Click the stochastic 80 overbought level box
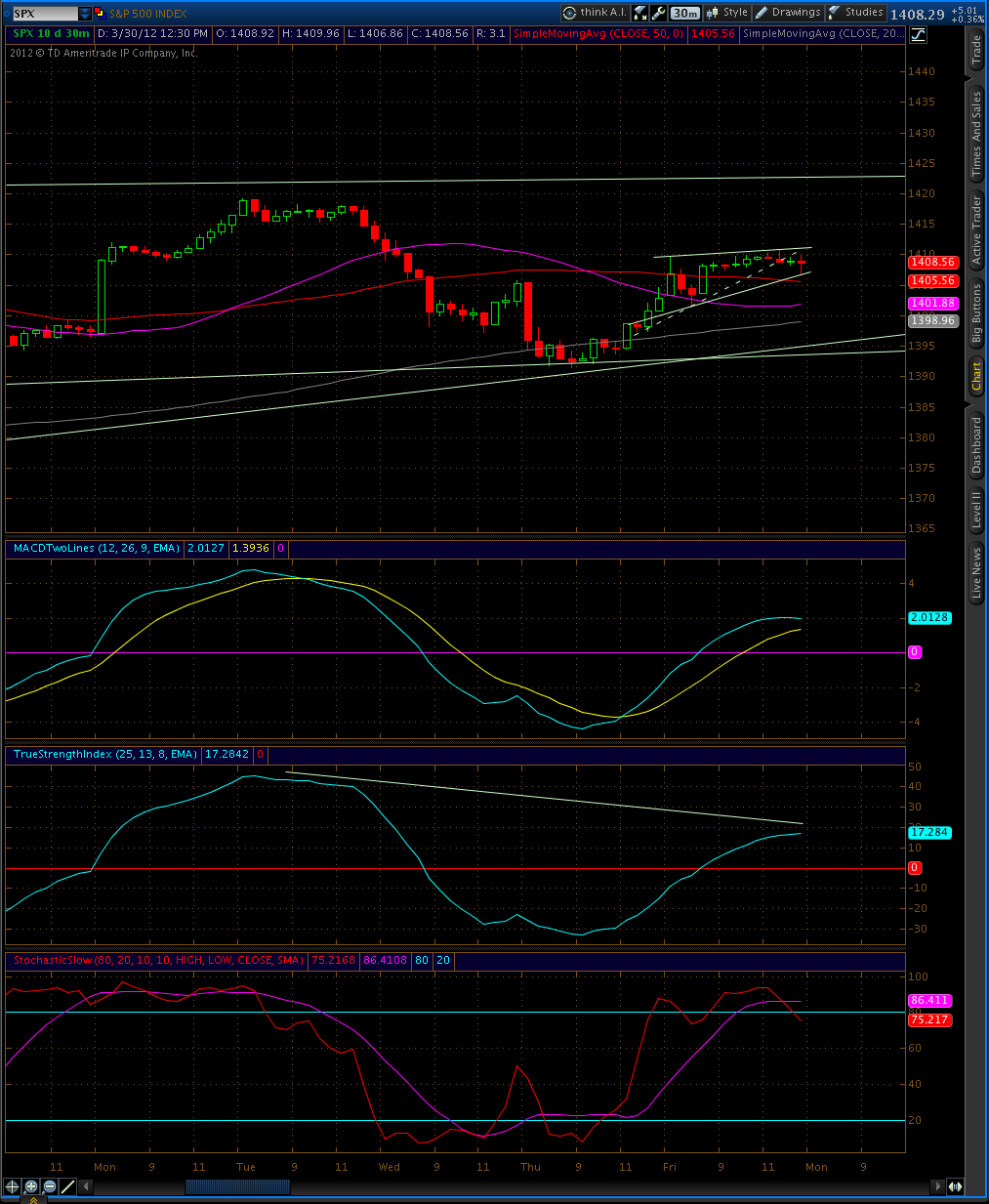This screenshot has height=1204, width=989. coord(422,960)
